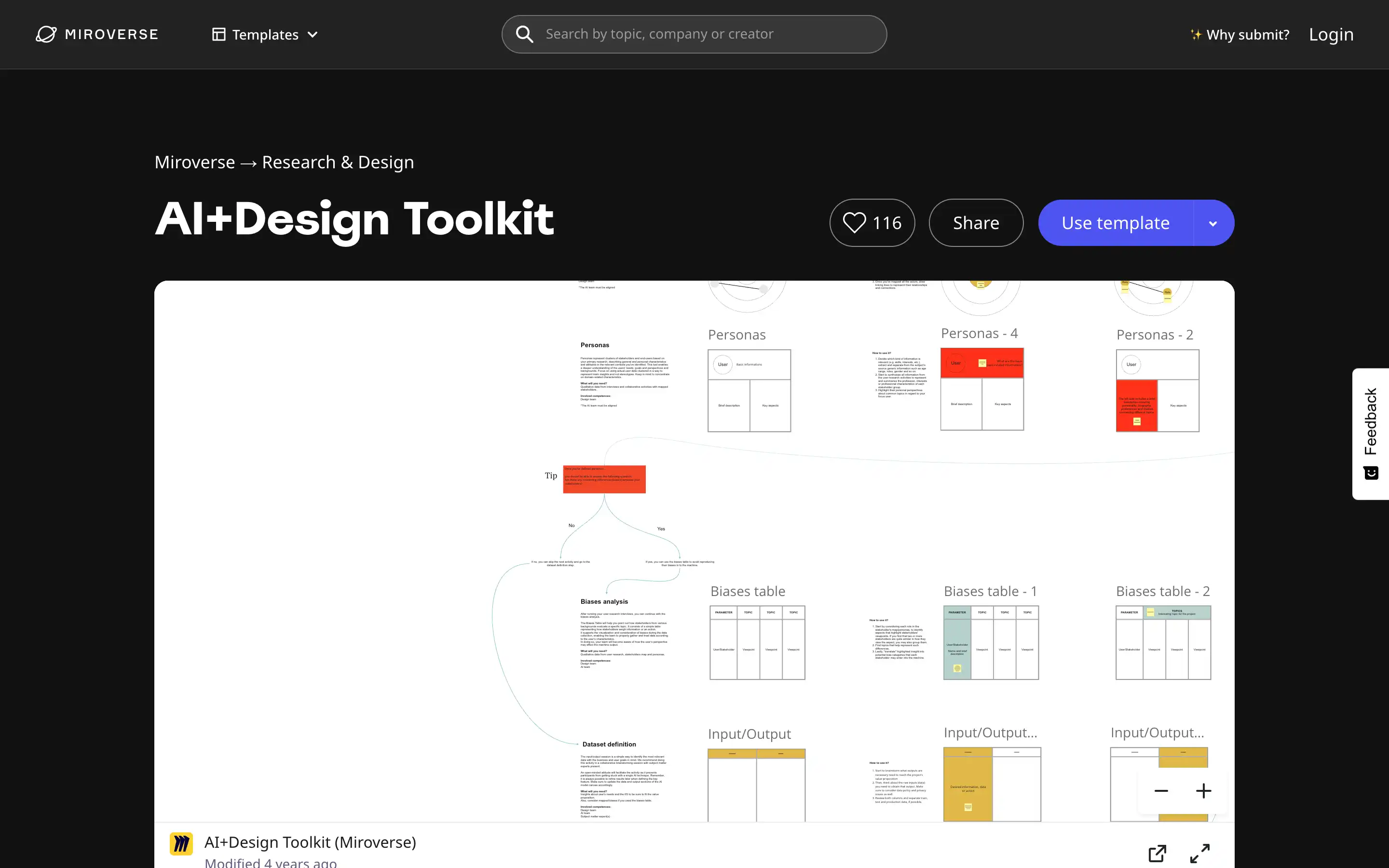Click the Miro logo in board footer

[181, 844]
